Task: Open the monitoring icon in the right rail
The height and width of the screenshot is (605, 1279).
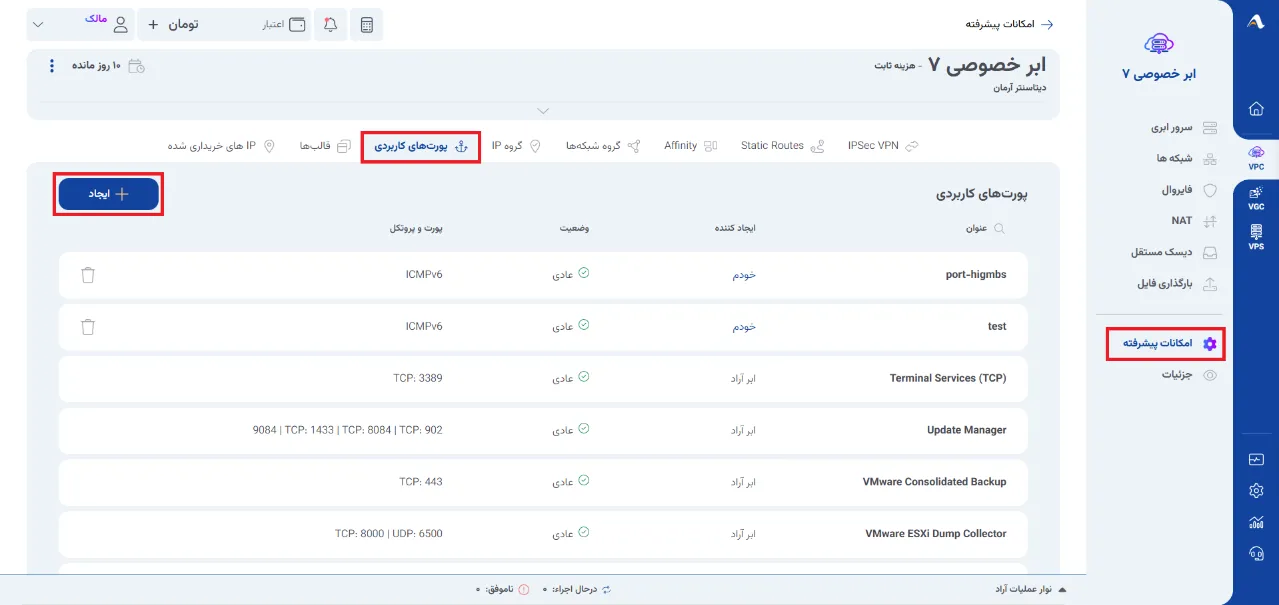Action: [x=1256, y=460]
